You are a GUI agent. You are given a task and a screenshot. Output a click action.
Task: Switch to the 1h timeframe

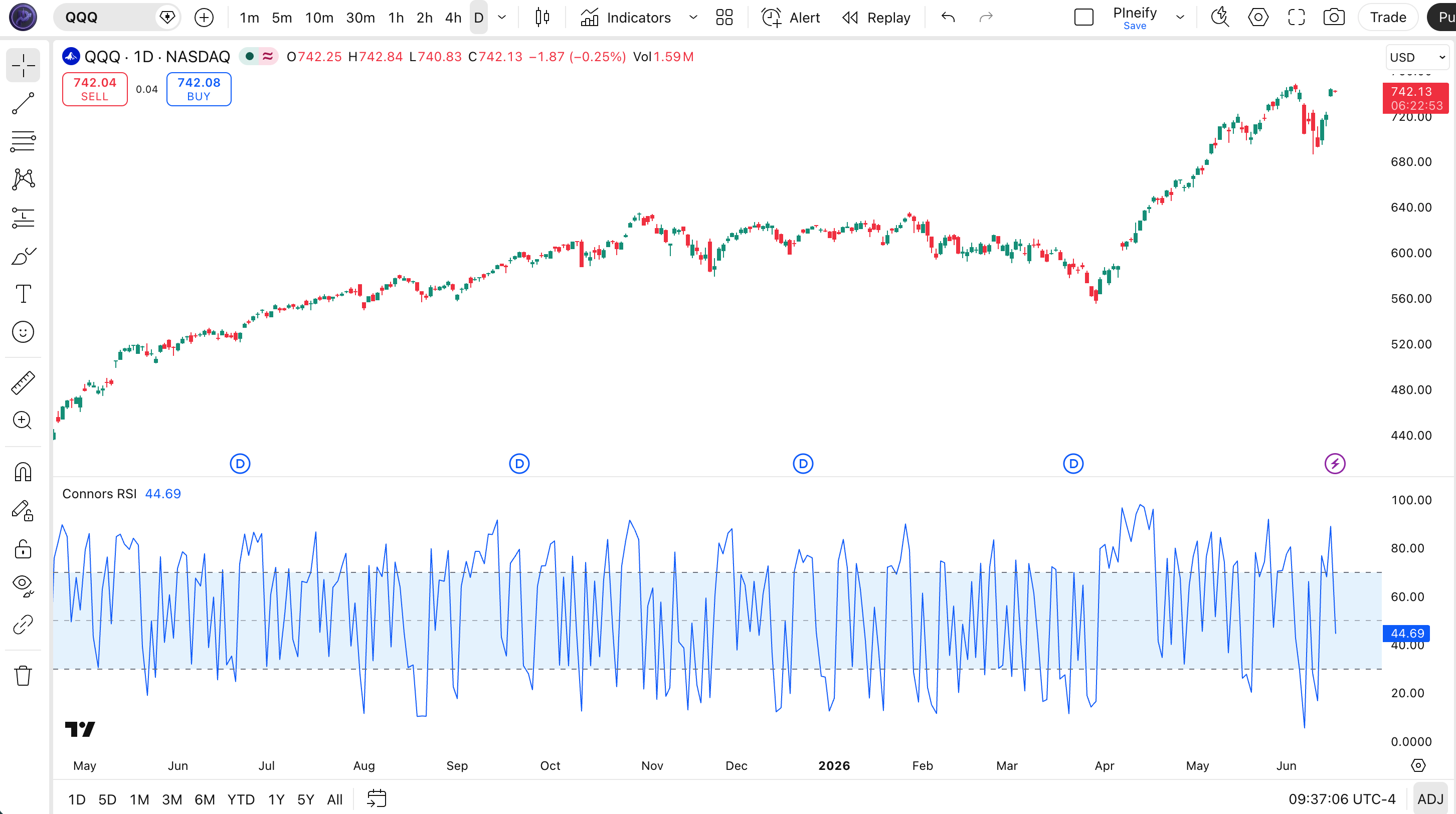pos(396,18)
